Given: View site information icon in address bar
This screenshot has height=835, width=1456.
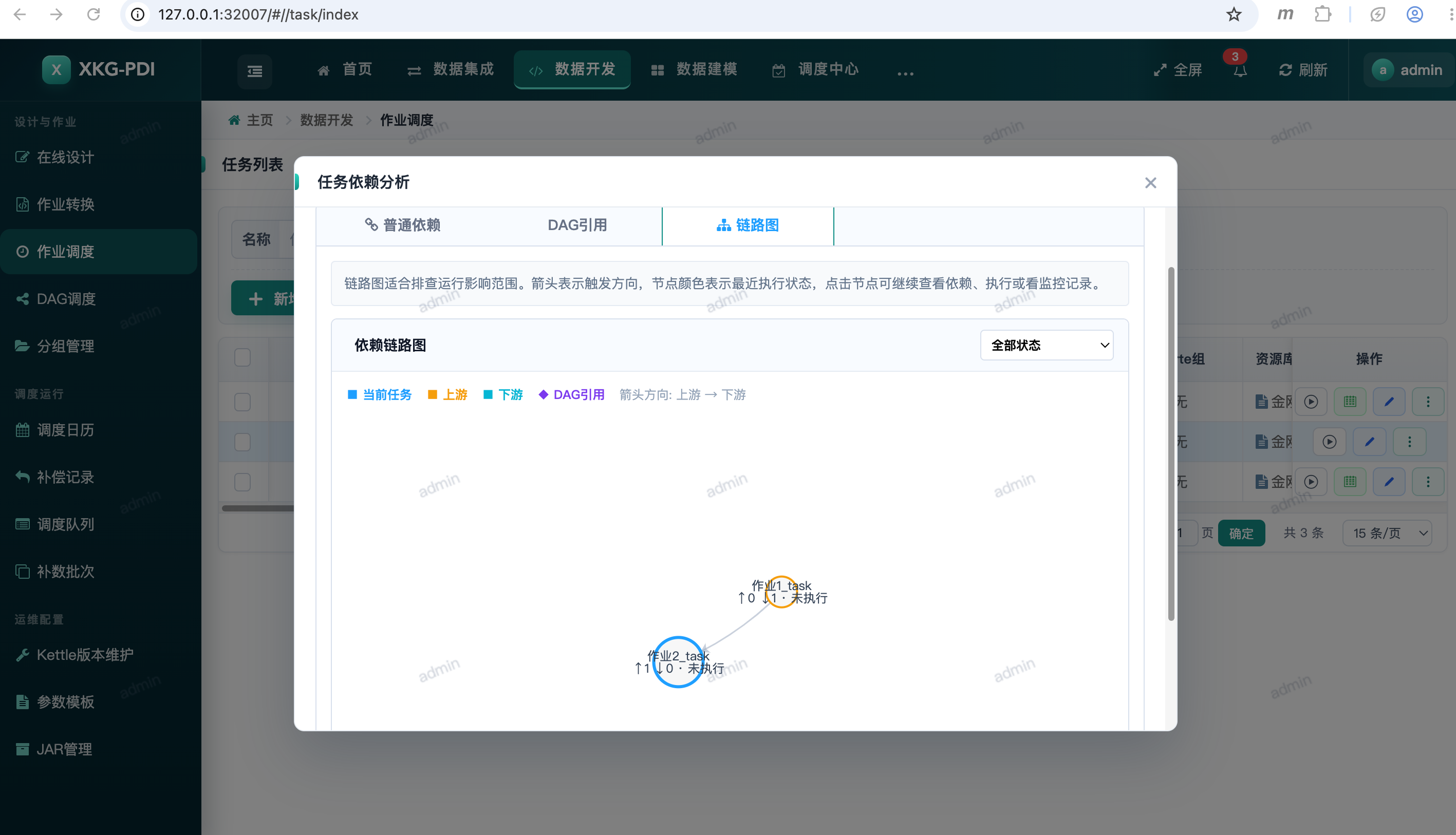Looking at the screenshot, I should click(x=138, y=14).
